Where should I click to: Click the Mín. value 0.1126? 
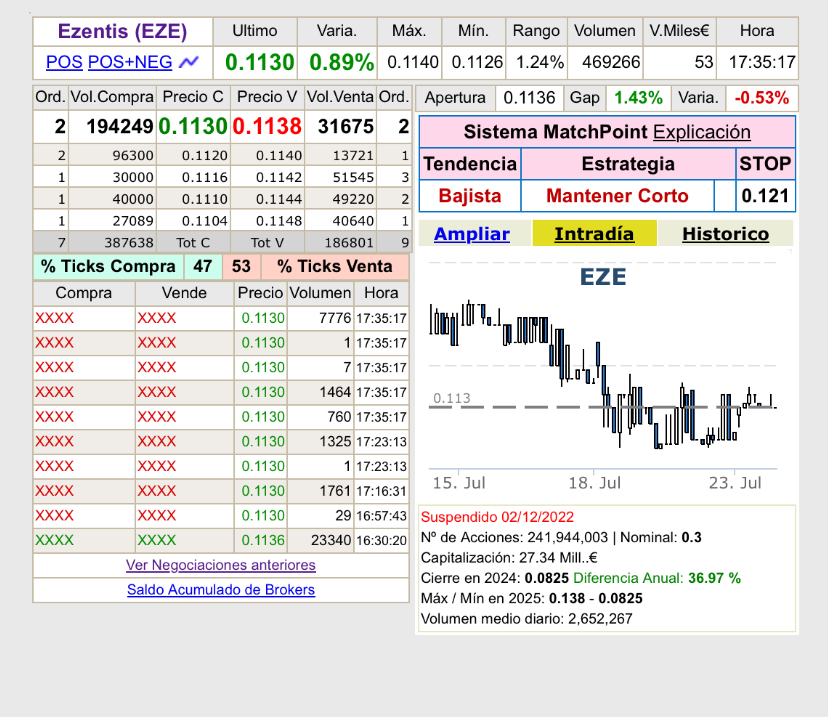point(477,62)
